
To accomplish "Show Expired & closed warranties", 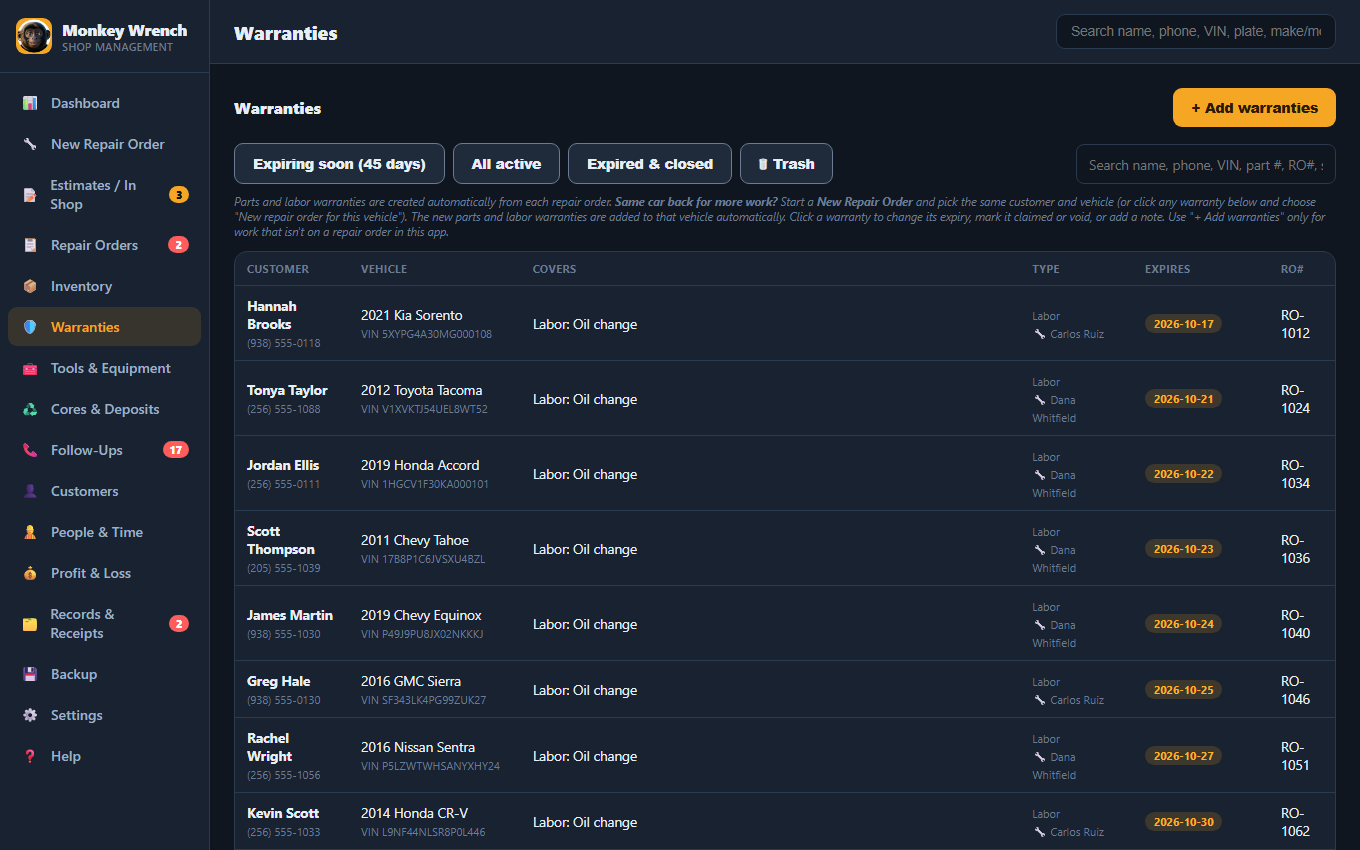I will coord(650,164).
